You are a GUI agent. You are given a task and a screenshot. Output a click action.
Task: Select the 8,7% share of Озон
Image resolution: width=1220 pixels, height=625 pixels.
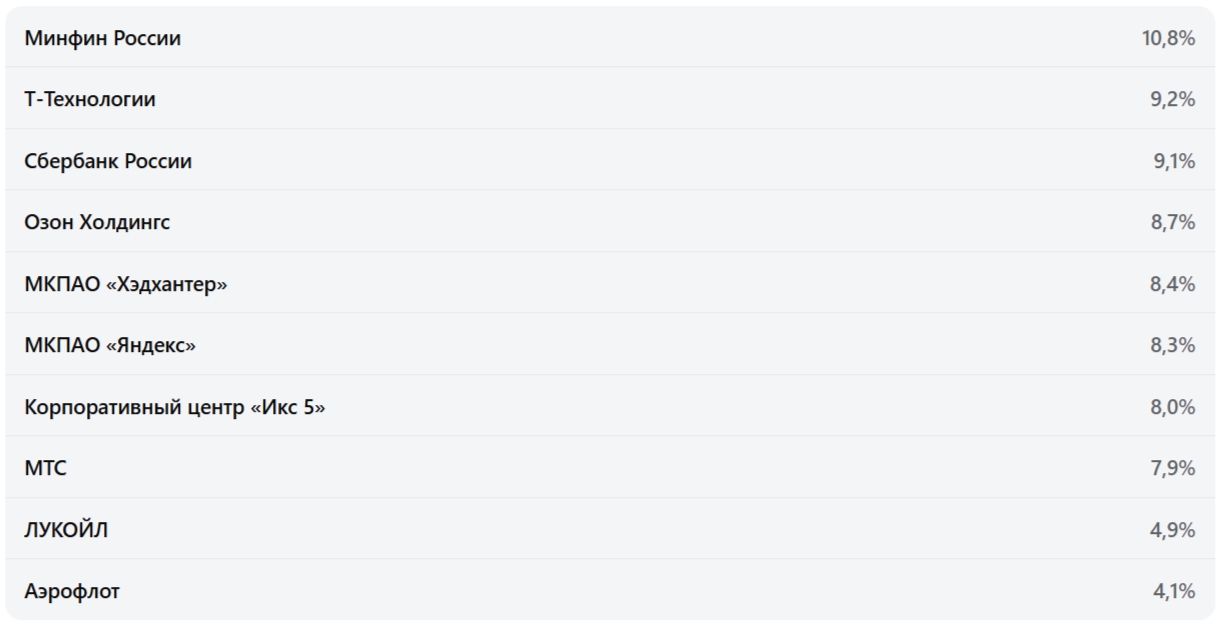tap(1172, 222)
